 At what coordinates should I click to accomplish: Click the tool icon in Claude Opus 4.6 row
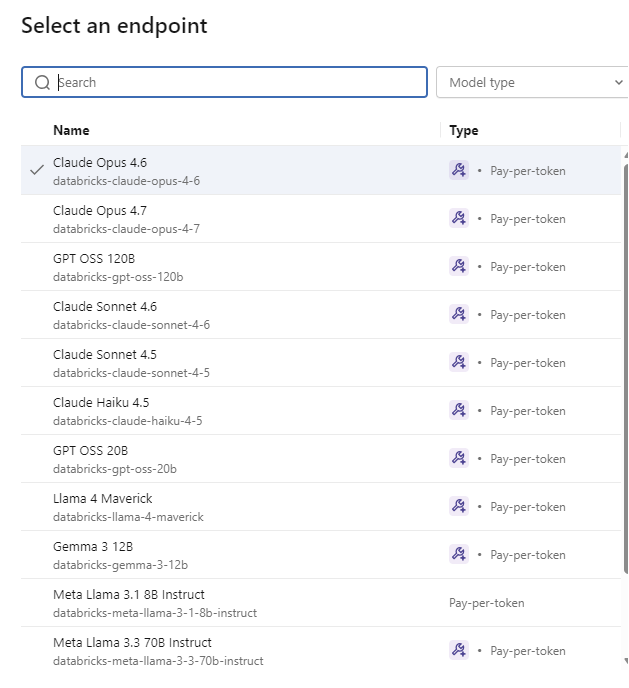point(459,170)
